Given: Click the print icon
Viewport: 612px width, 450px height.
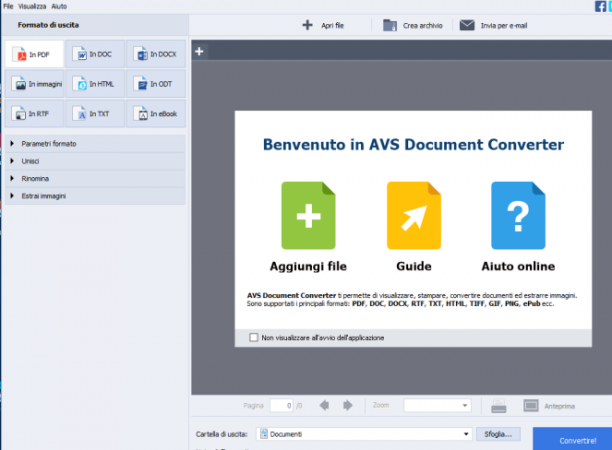Looking at the screenshot, I should [x=498, y=406].
